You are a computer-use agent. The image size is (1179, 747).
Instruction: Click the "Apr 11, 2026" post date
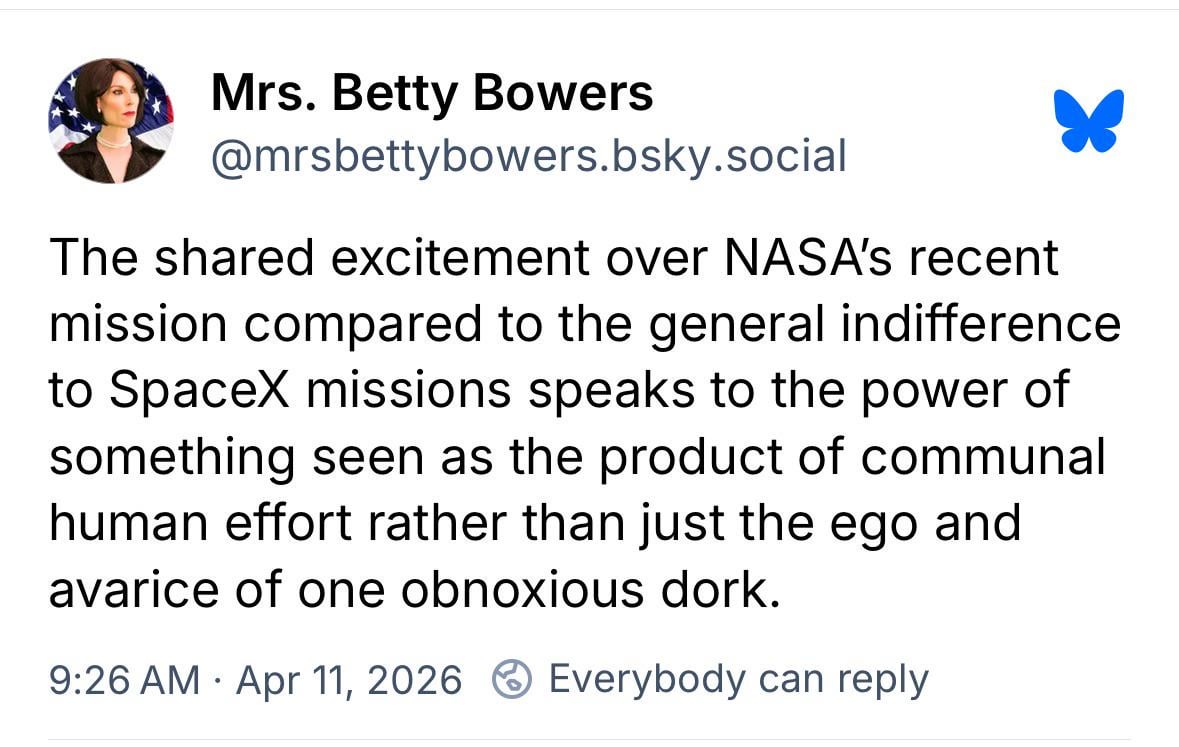click(349, 680)
